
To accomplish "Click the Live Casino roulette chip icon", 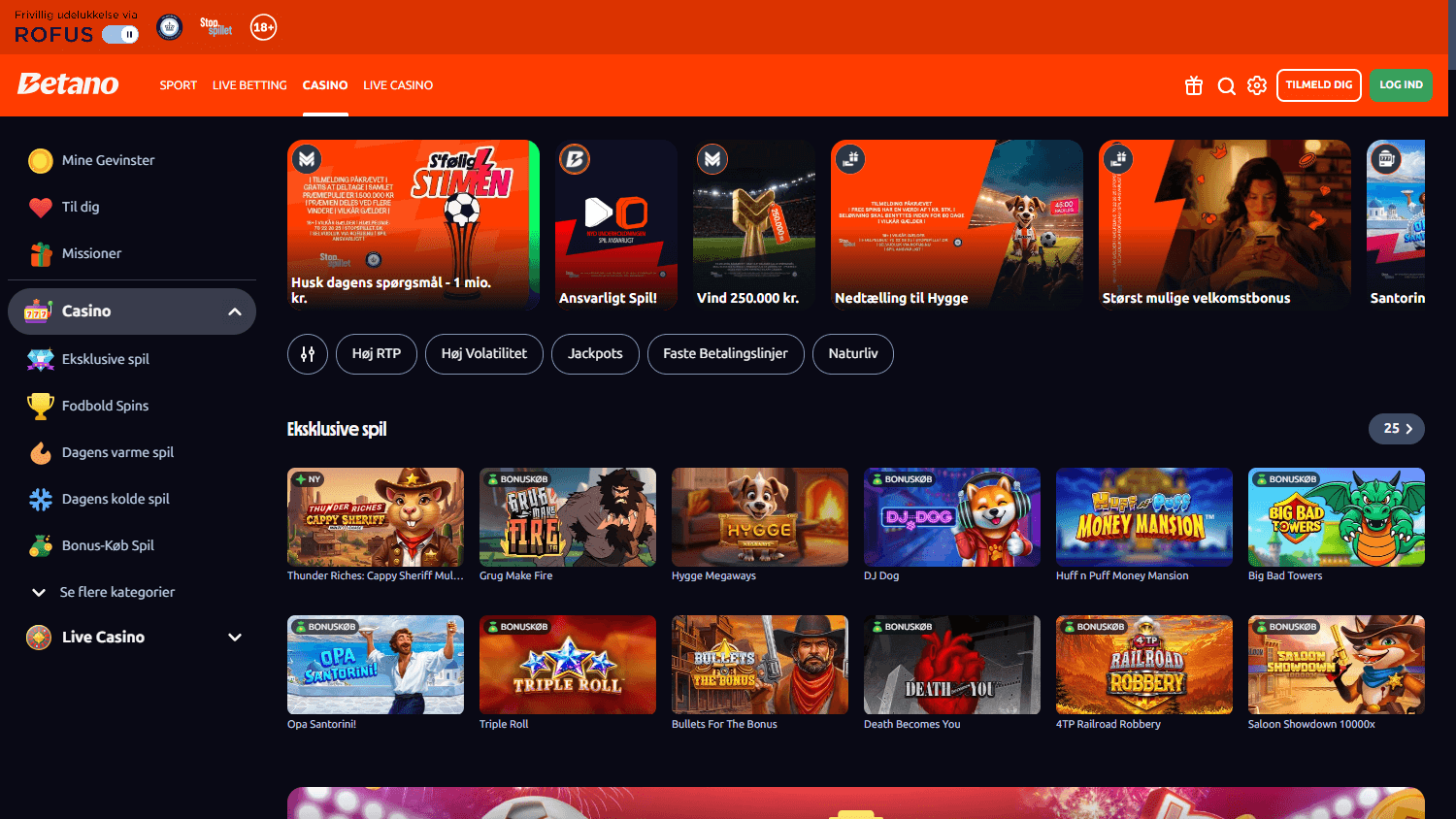I will (39, 638).
